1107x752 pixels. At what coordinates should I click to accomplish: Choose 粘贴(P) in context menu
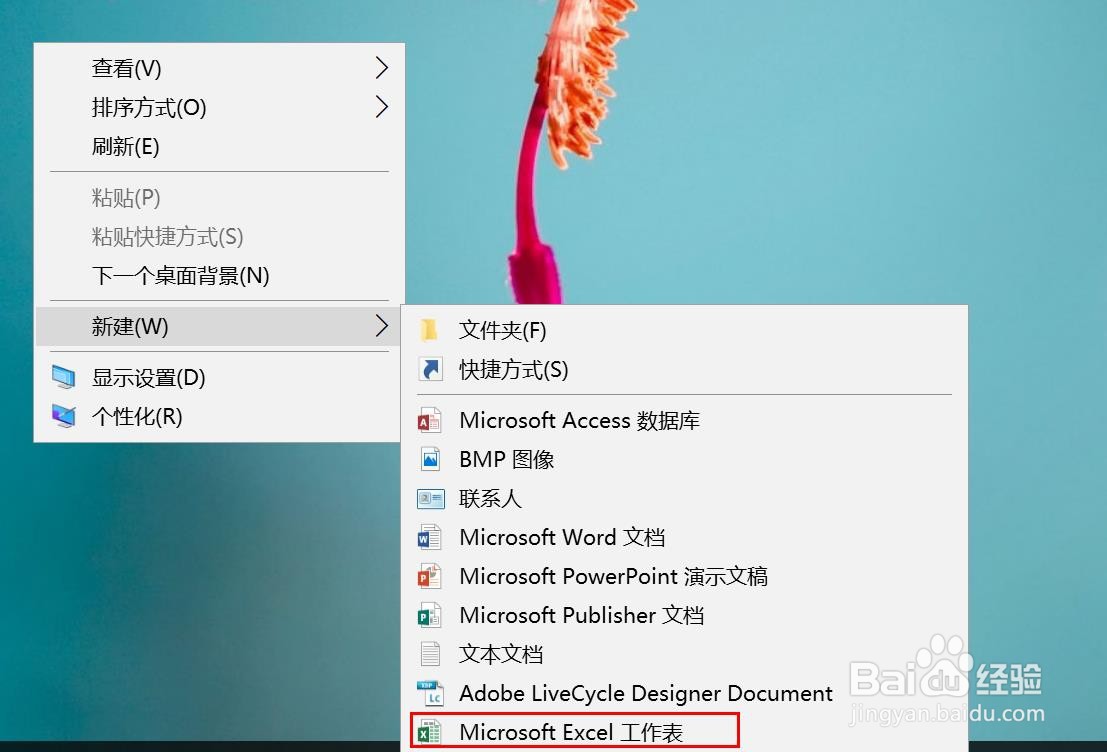[x=219, y=198]
